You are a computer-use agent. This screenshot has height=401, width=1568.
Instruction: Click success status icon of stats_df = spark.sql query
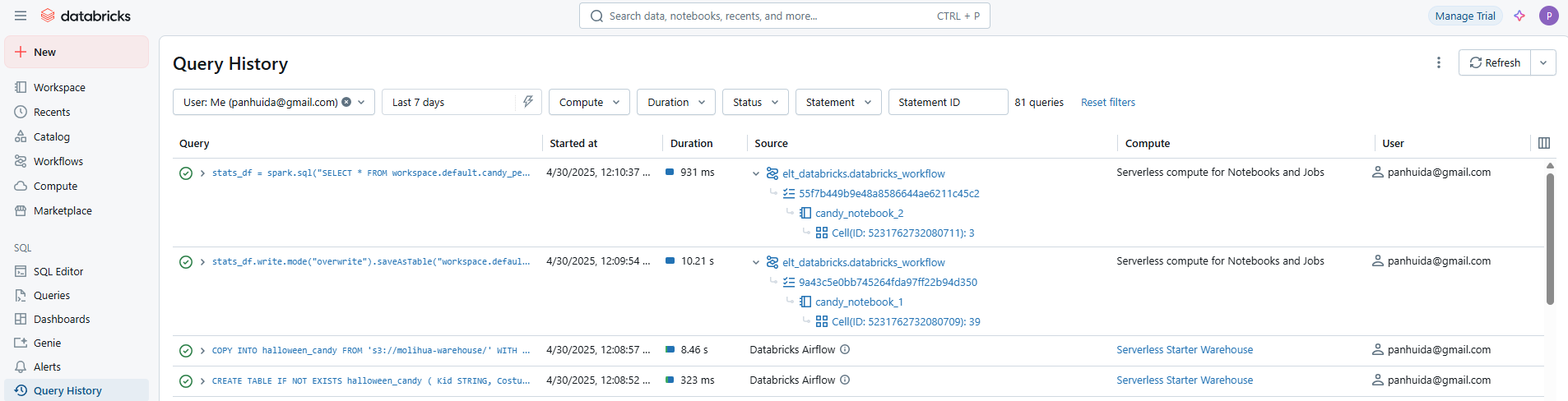(186, 173)
